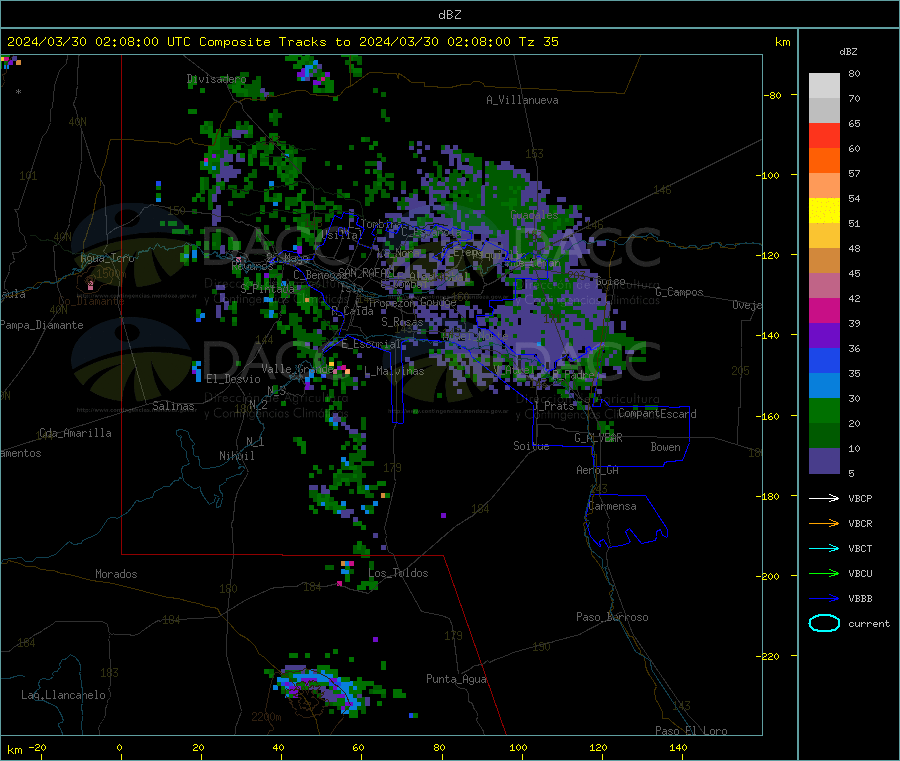
Task: Click the Salinas station label
Action: 173,406
